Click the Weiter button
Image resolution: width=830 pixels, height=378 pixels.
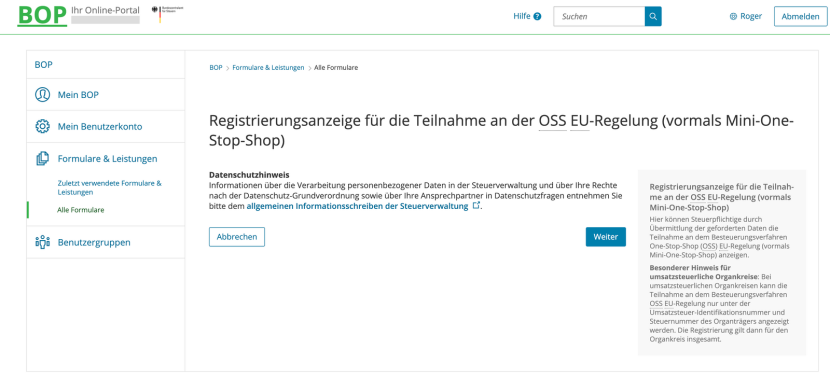click(x=606, y=237)
